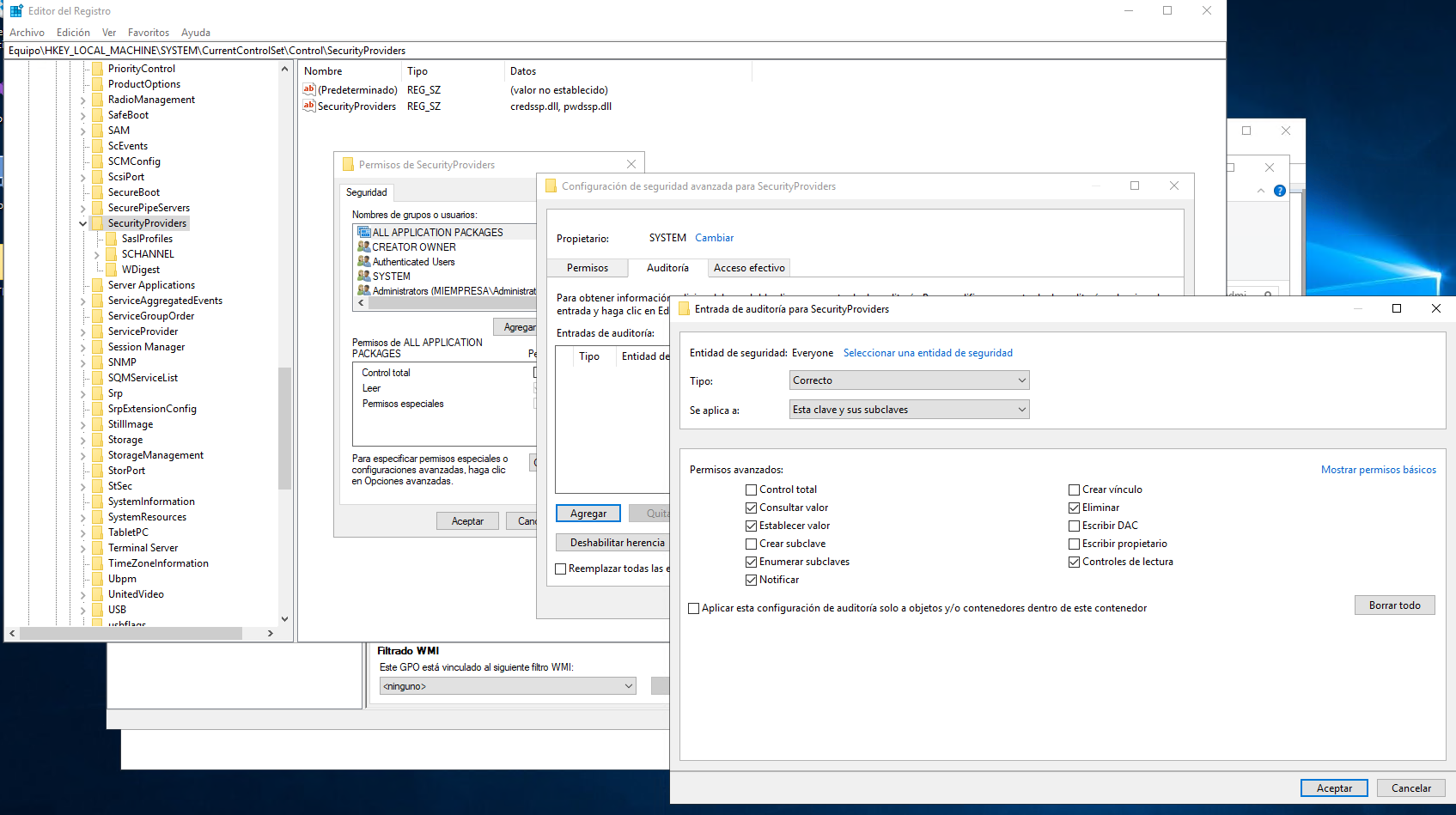Check the Crear subclave checkbox
1456x815 pixels.
(x=751, y=544)
